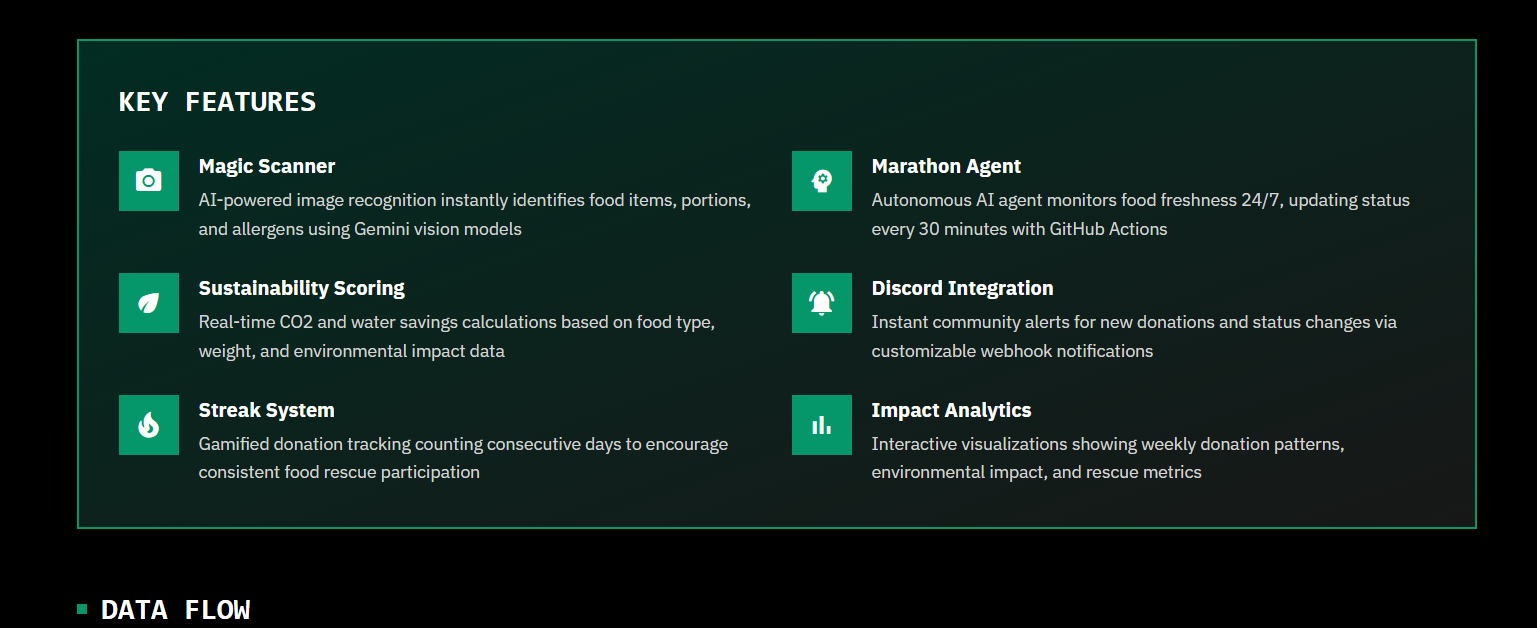This screenshot has width=1537, height=628.
Task: Click the DATA FLOW section heading
Action: click(176, 610)
